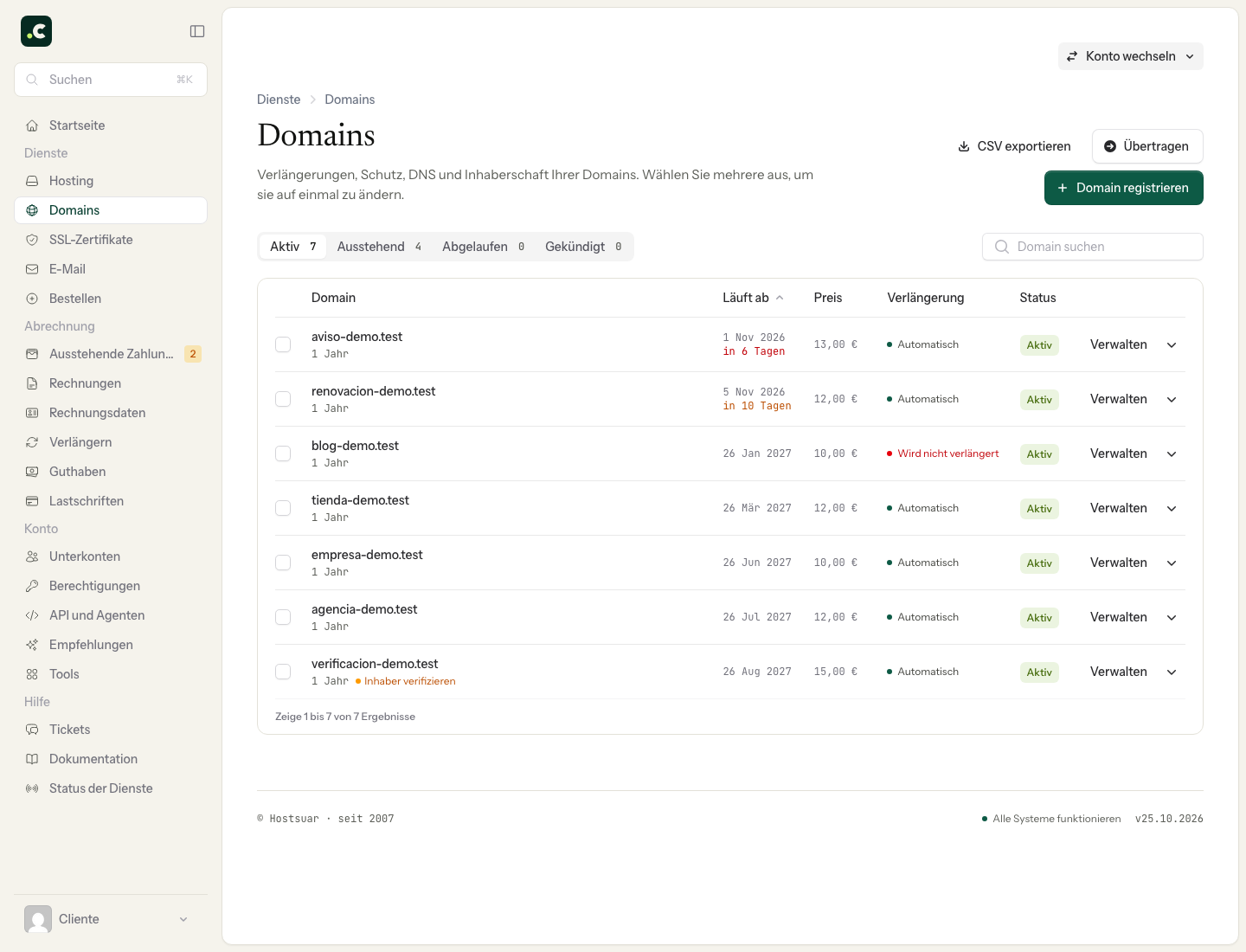Click API und Agenten code icon
1246x952 pixels.
coord(32,615)
